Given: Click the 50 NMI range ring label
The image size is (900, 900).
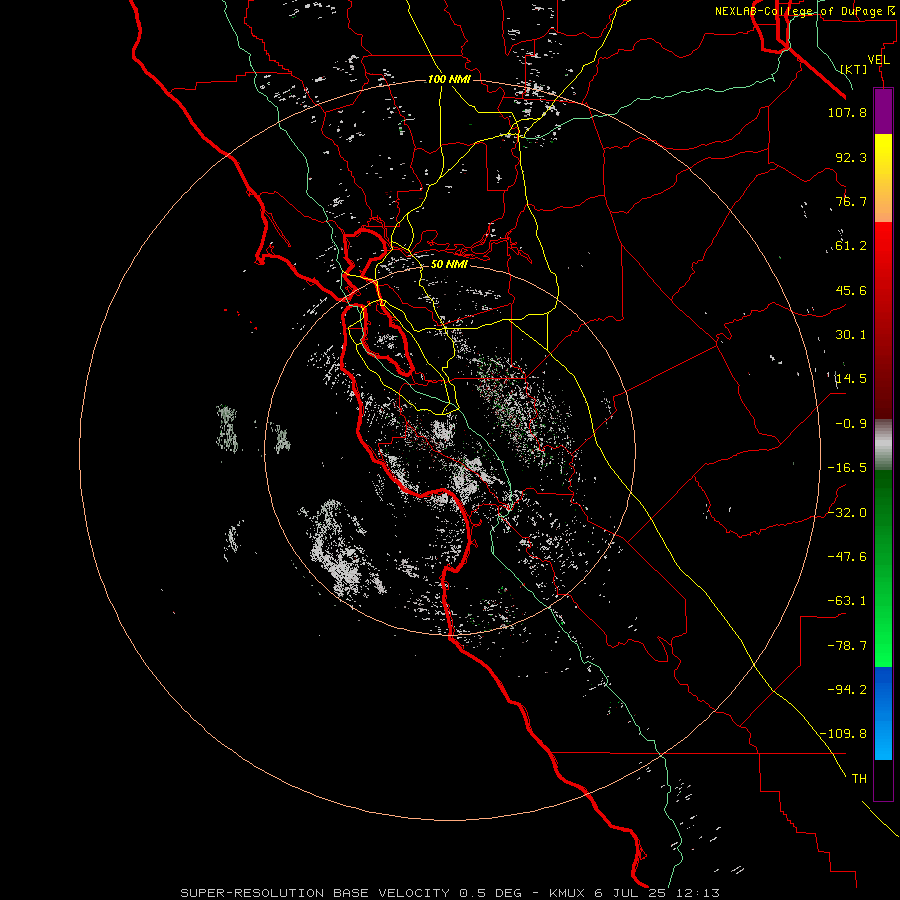Looking at the screenshot, I should click(x=449, y=265).
